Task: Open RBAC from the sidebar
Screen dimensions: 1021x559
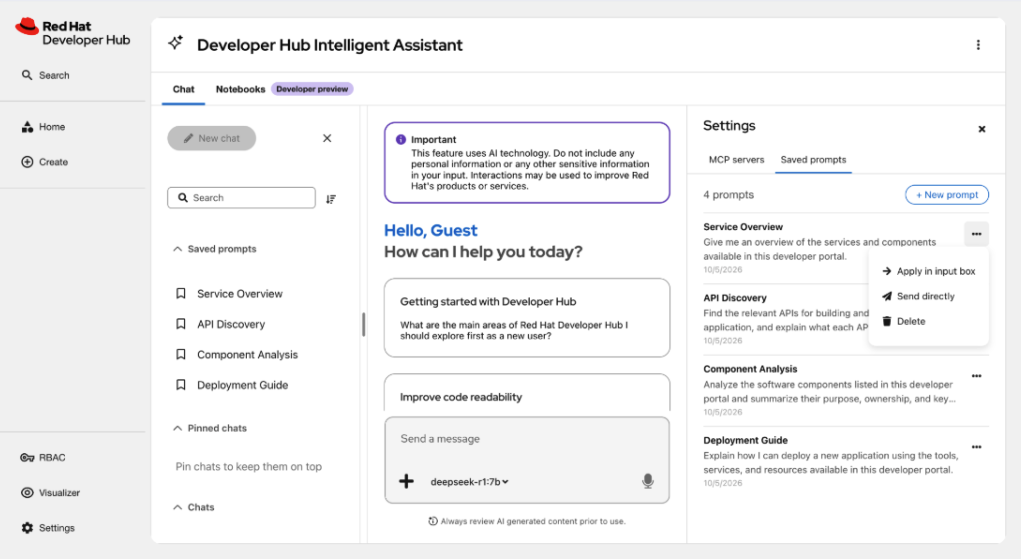Action: click(43, 457)
